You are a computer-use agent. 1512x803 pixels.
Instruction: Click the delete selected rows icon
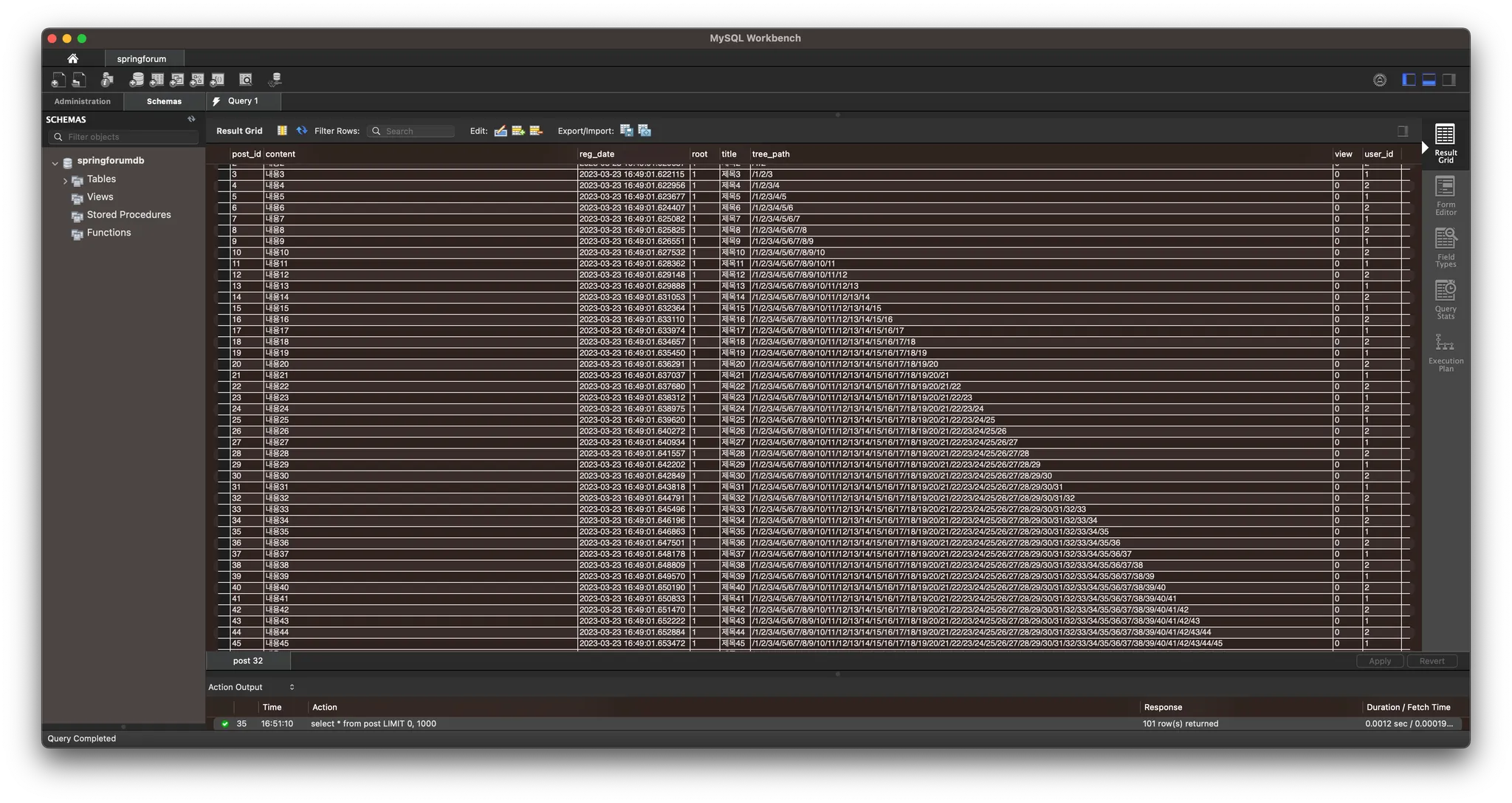coord(536,131)
